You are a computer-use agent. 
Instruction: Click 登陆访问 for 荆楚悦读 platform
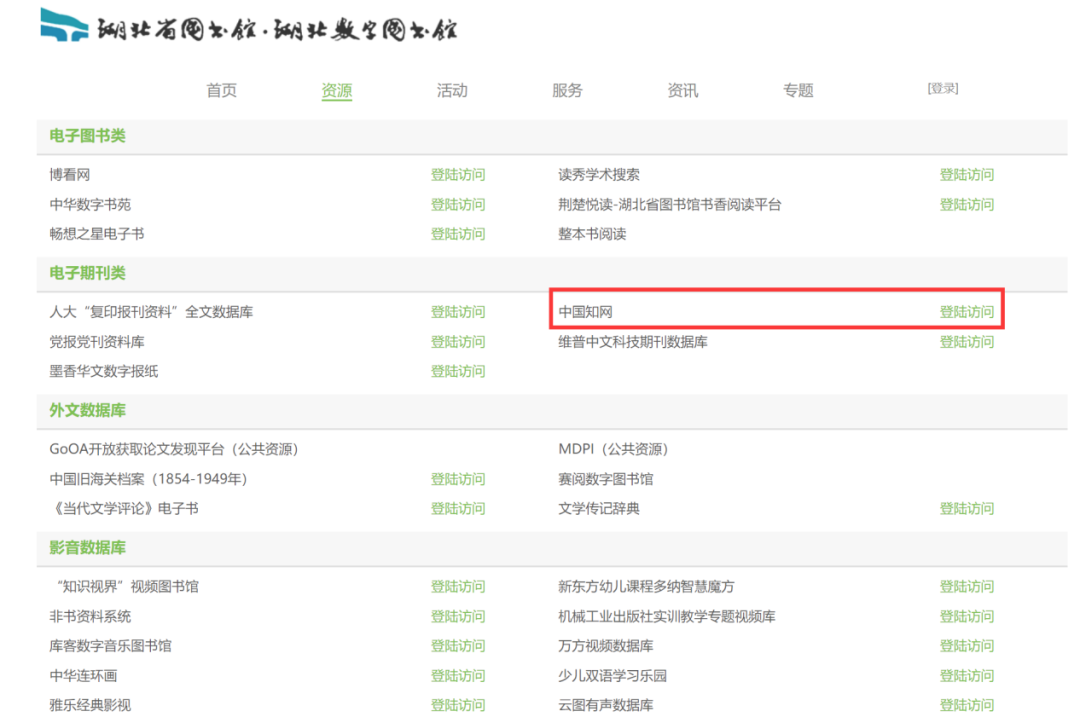(x=967, y=205)
